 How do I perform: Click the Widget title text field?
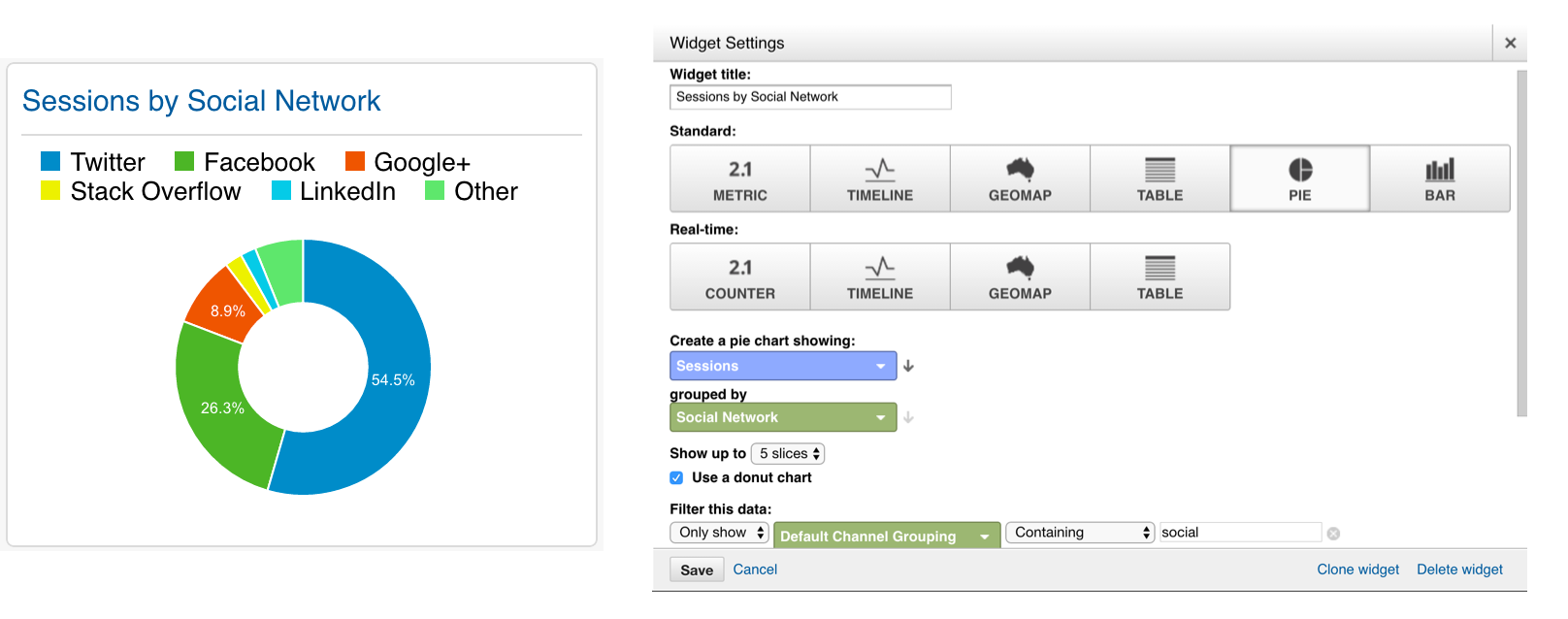coord(810,97)
